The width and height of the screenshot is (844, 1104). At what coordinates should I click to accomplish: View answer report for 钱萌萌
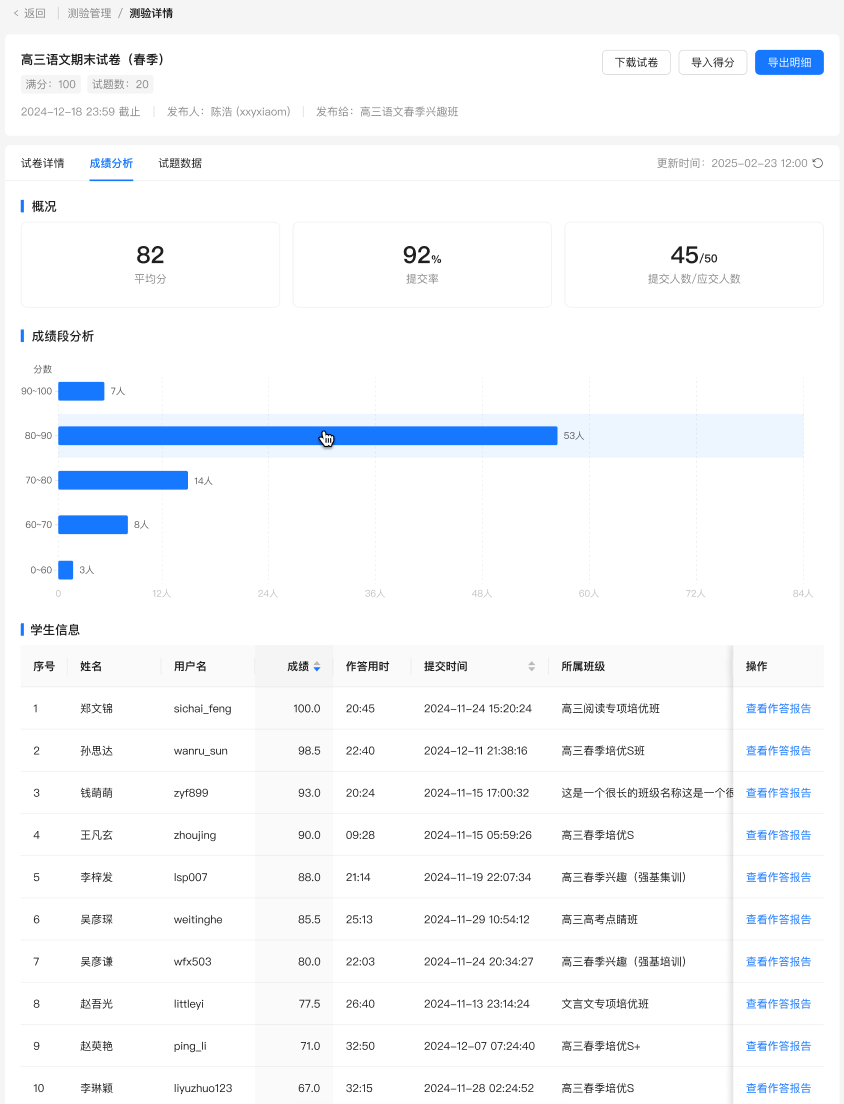click(778, 793)
